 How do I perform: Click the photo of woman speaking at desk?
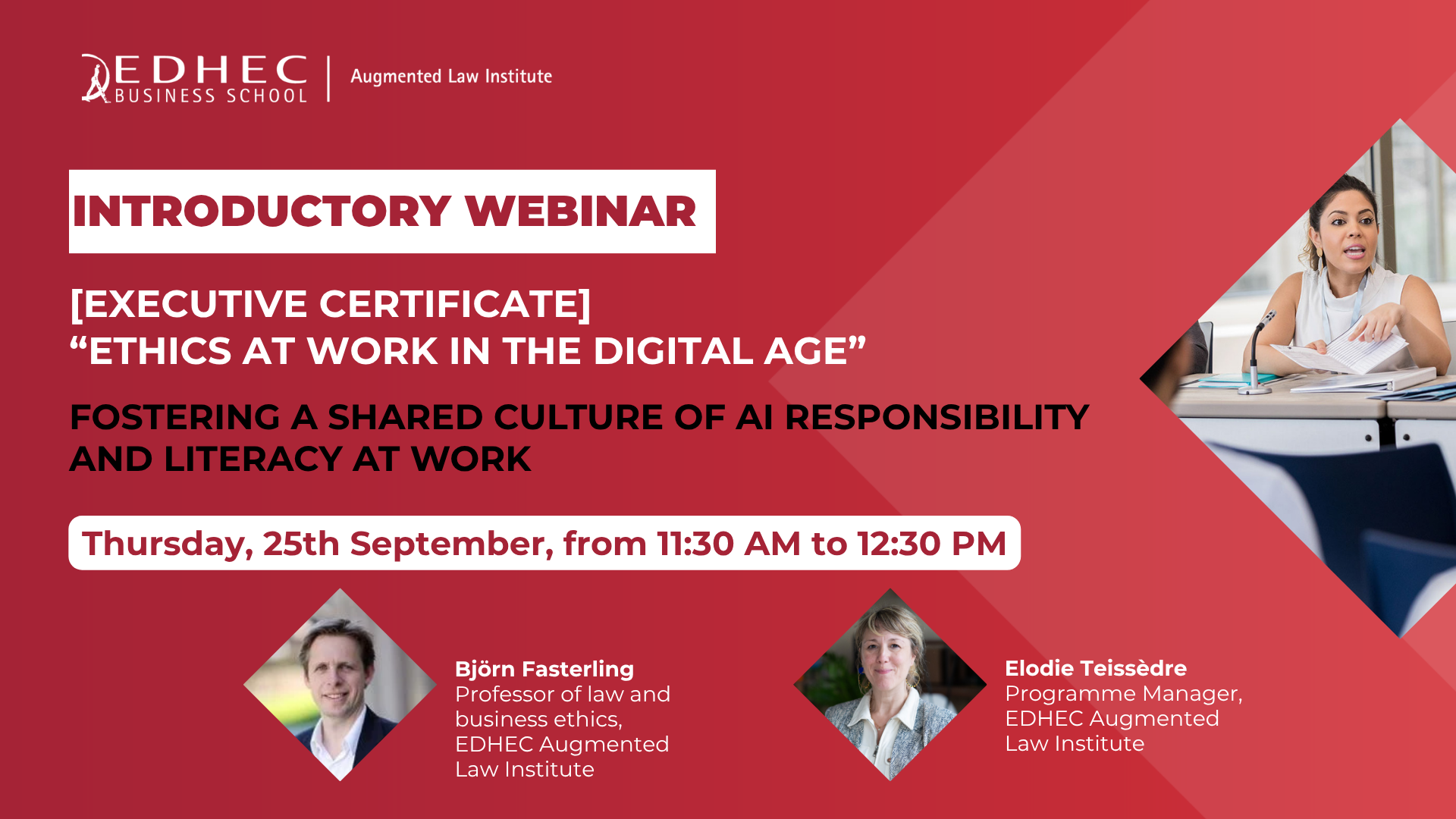1298,378
